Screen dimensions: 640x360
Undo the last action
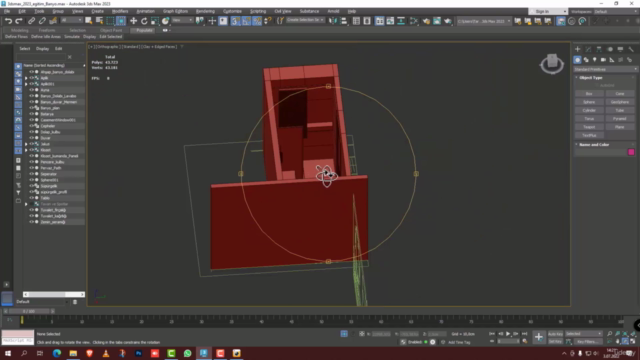point(8,21)
